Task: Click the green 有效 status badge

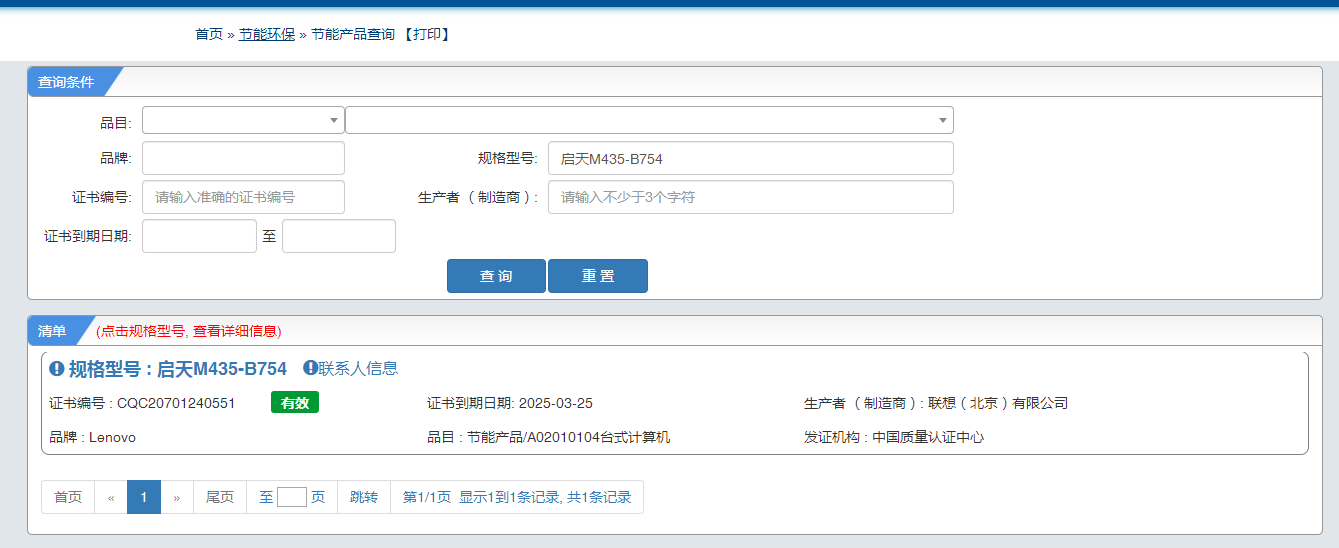Action: [x=295, y=402]
